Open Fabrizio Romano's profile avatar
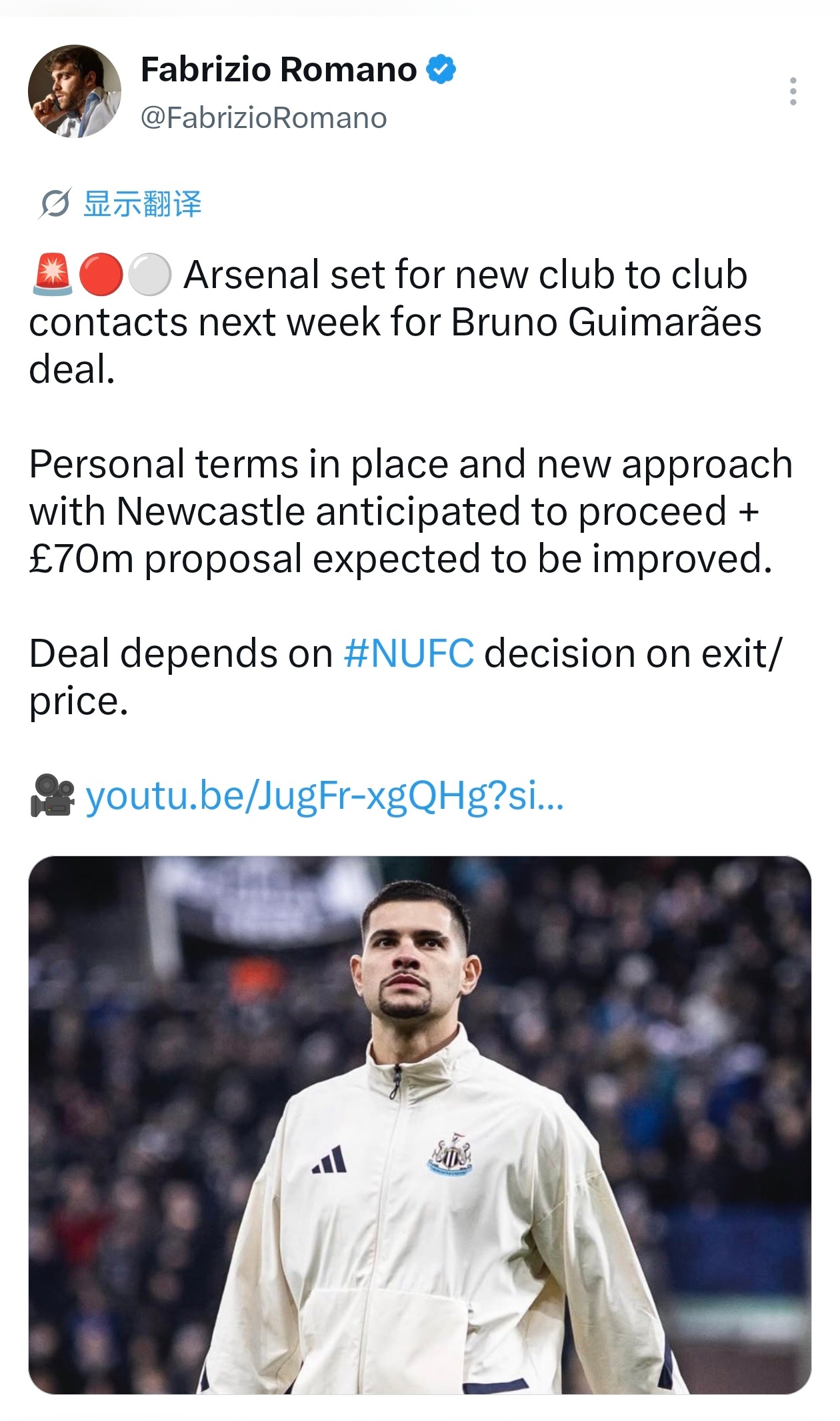840x1421 pixels. tap(75, 91)
